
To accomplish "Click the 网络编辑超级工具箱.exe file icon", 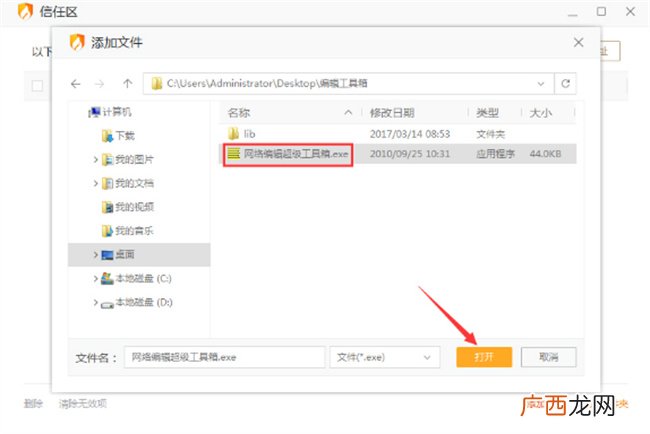I will point(234,154).
